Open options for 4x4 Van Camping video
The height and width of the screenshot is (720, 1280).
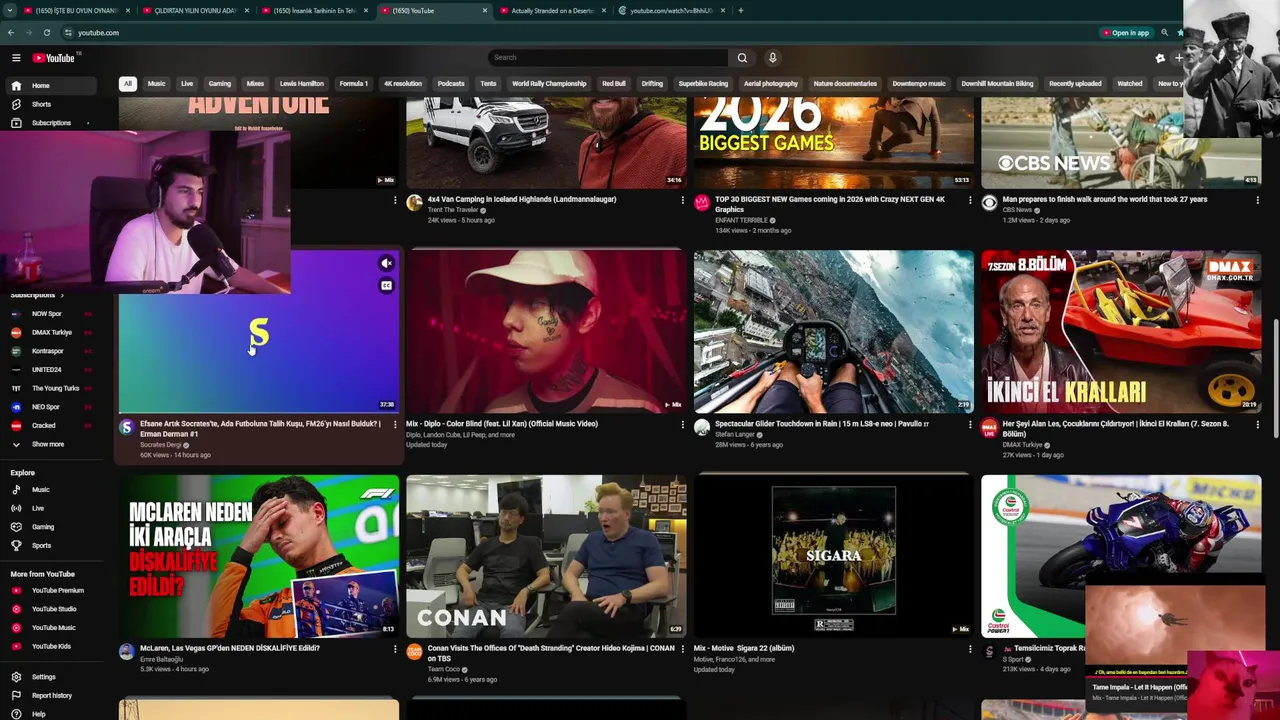(x=683, y=200)
